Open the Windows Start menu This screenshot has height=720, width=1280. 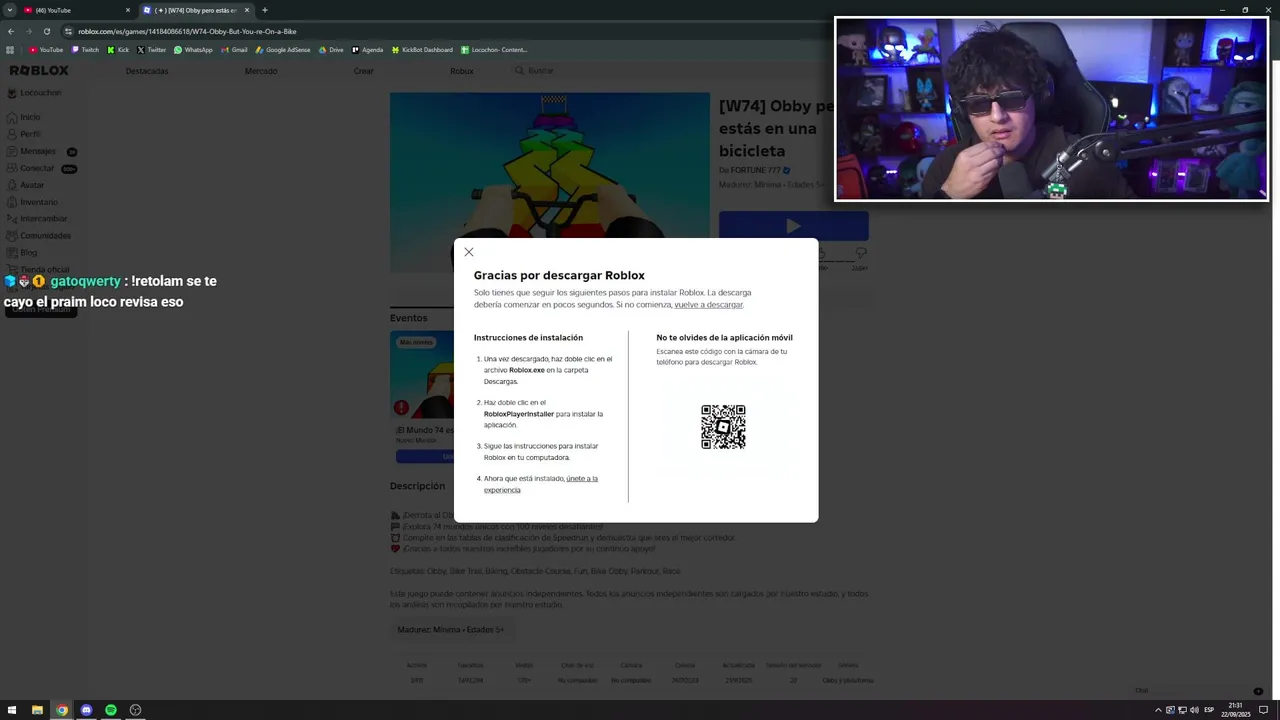tap(12, 710)
